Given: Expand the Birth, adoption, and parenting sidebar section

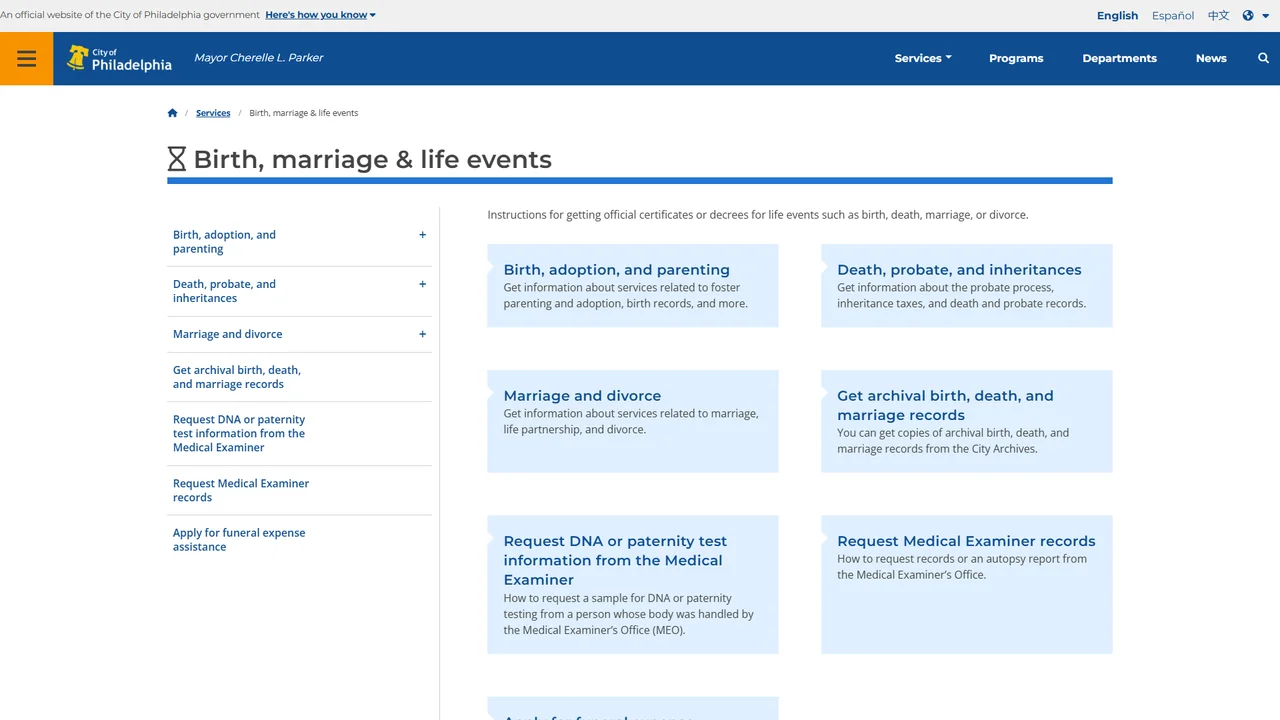Looking at the screenshot, I should click(422, 235).
